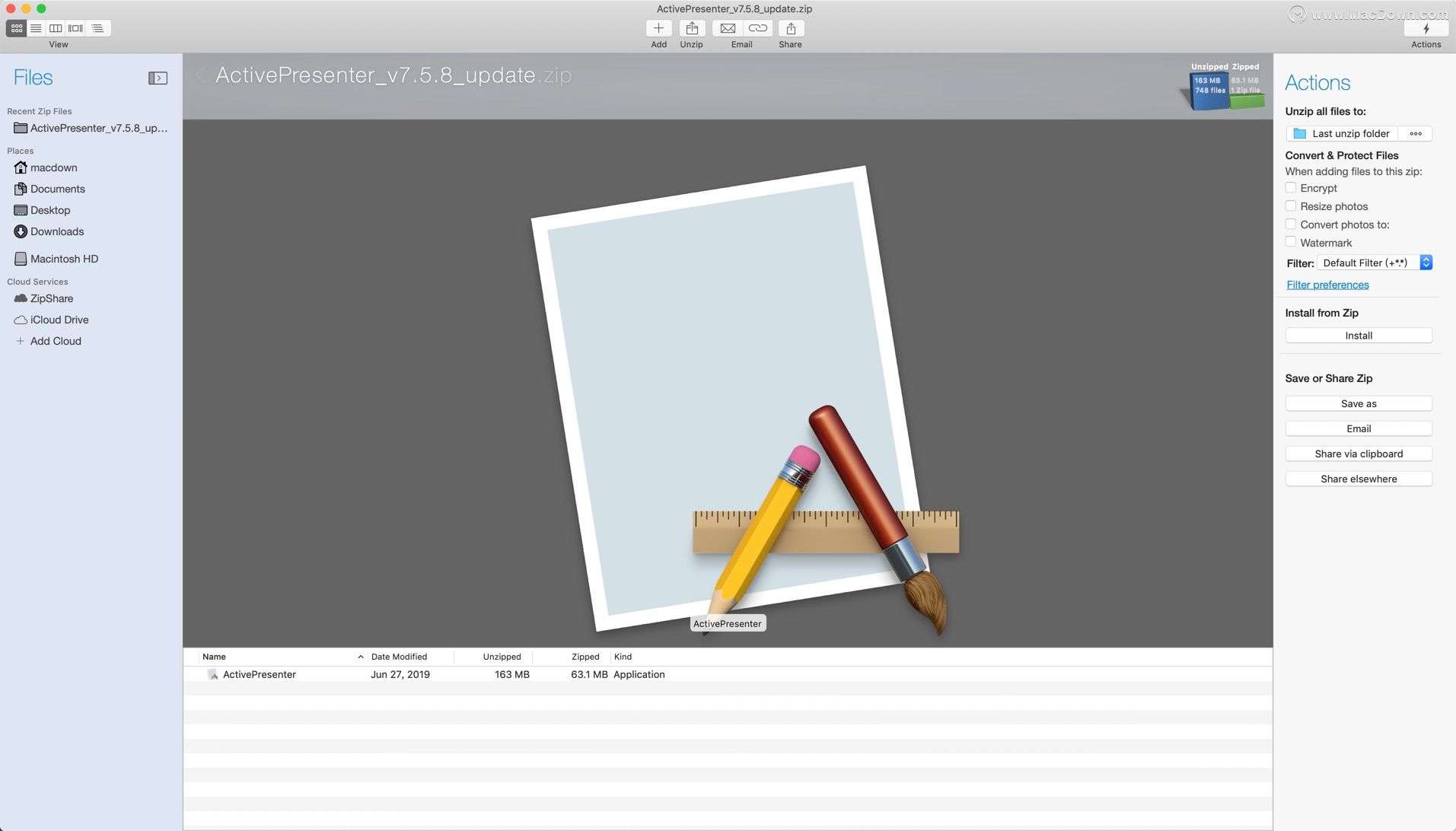Open recent zip ActivePresenter_v7.5.8_up...

(91, 128)
